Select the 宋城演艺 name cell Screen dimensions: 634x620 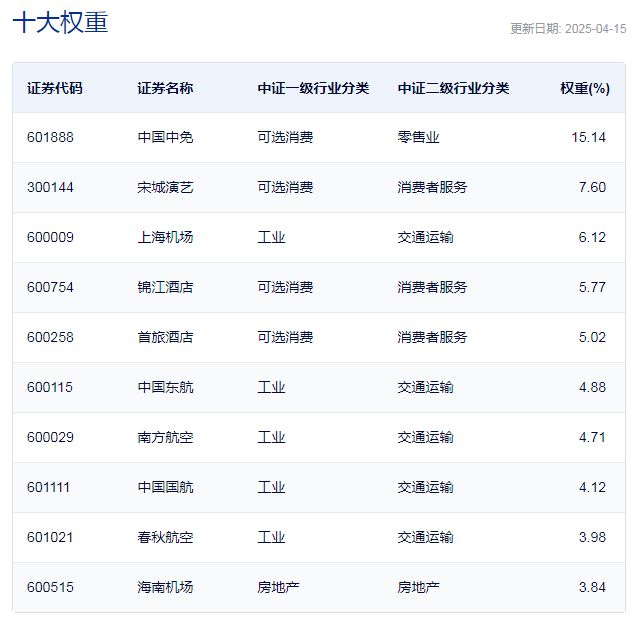(165, 187)
